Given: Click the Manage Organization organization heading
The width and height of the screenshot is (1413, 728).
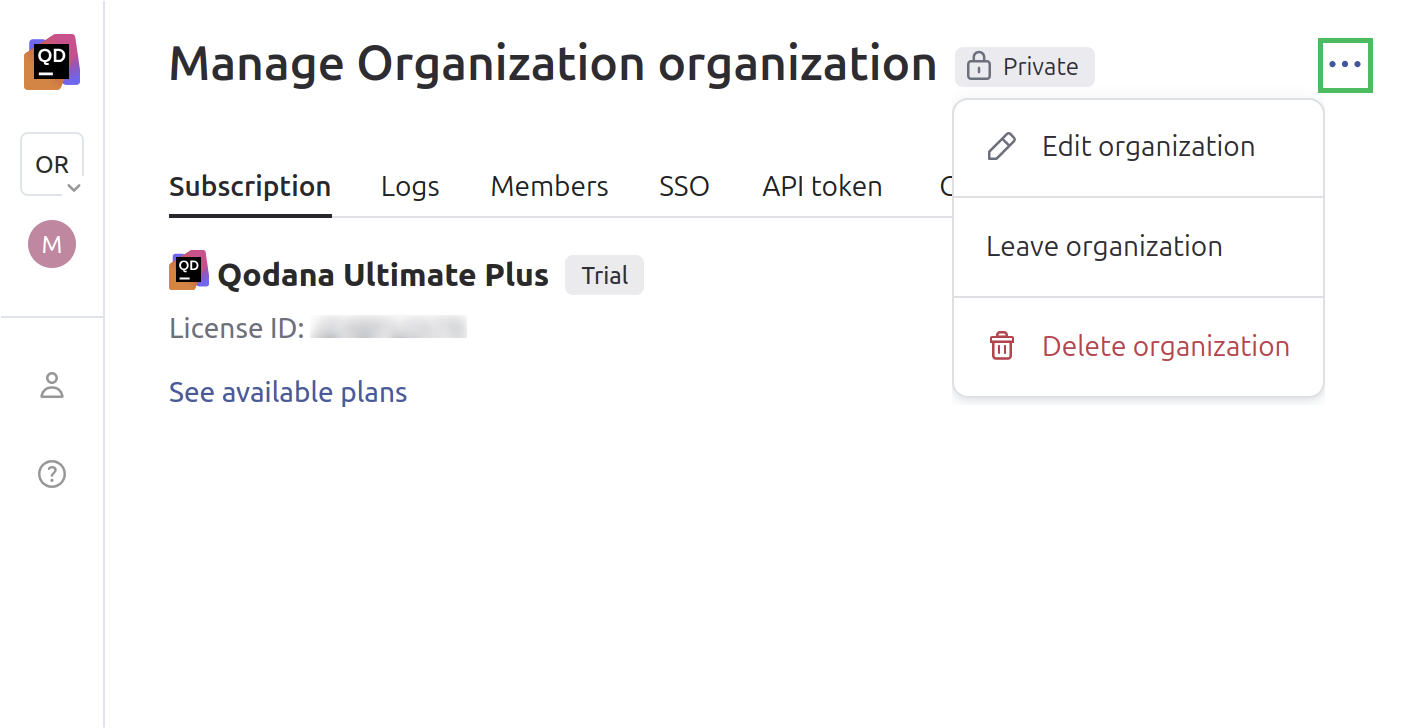Looking at the screenshot, I should pos(553,64).
